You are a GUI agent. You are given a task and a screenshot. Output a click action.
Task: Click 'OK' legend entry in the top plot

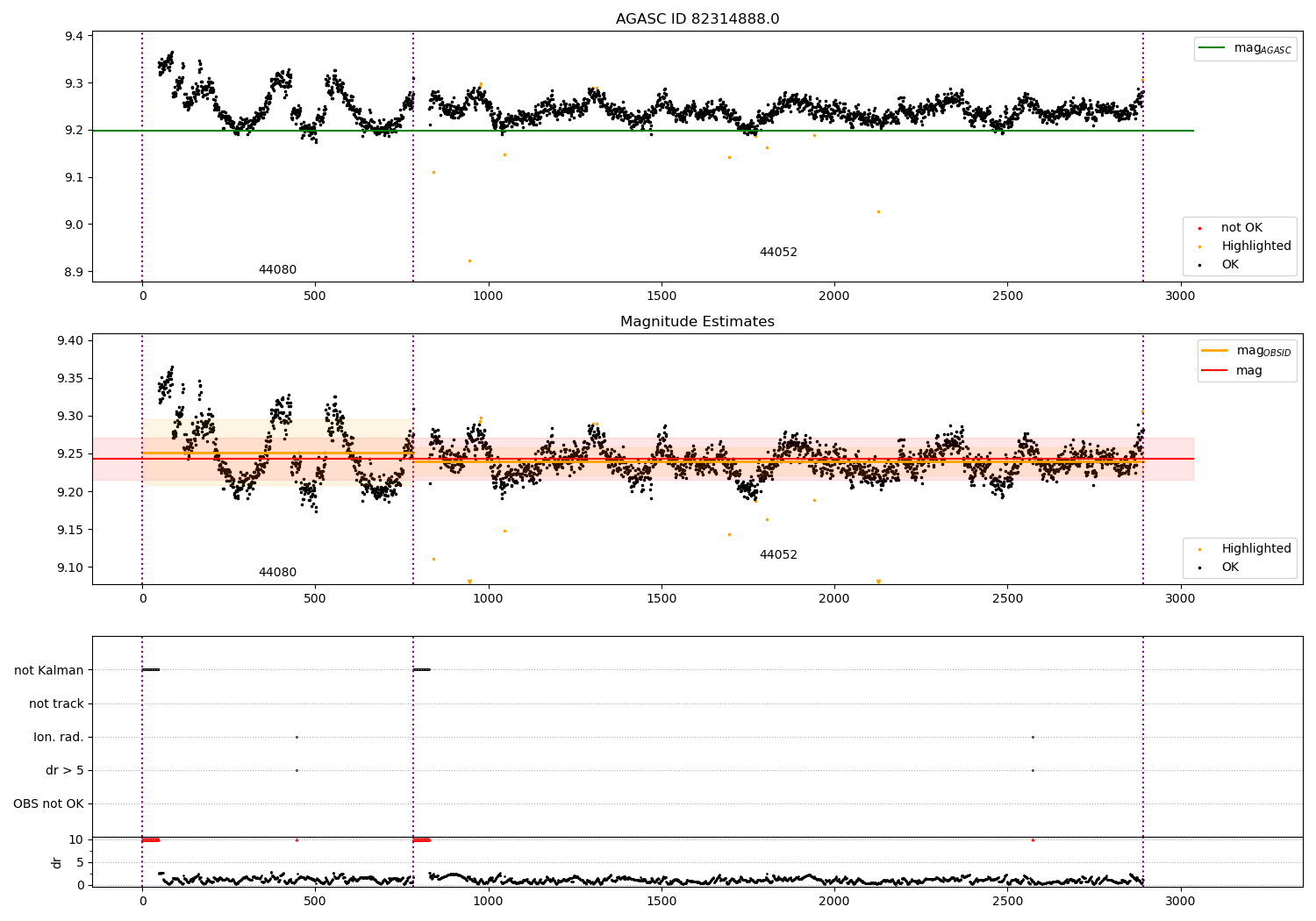(1218, 265)
